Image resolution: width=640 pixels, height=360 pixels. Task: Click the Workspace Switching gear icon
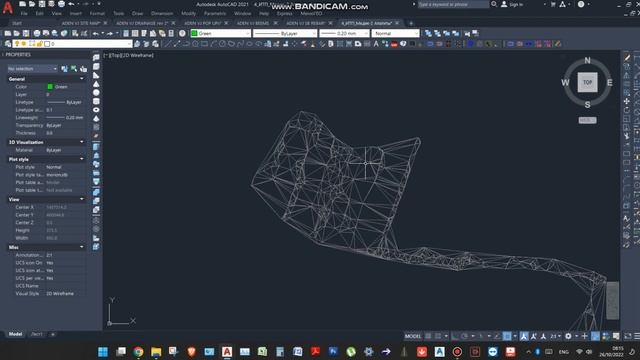(x=568, y=336)
